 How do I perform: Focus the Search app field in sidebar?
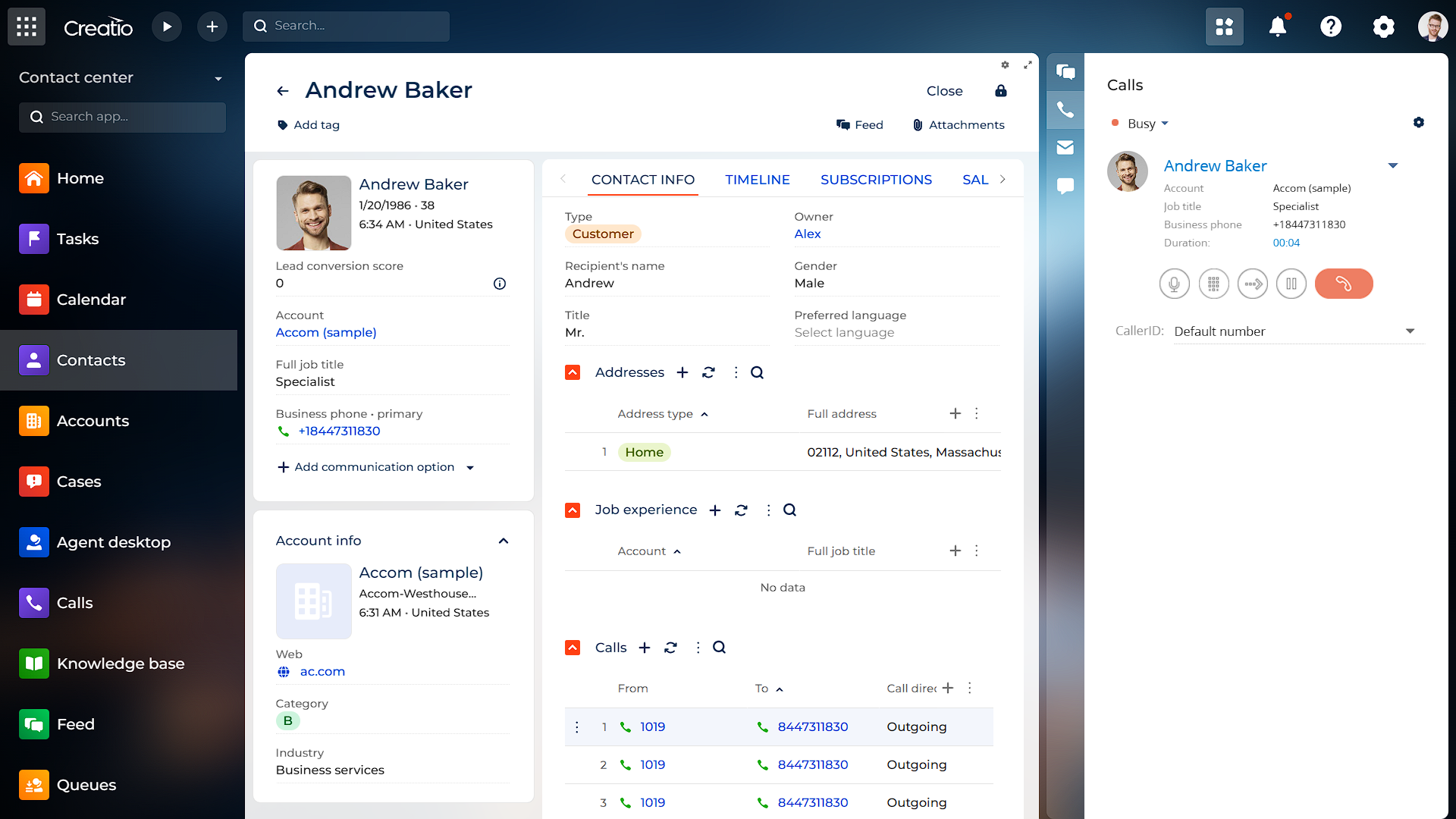coord(122,117)
